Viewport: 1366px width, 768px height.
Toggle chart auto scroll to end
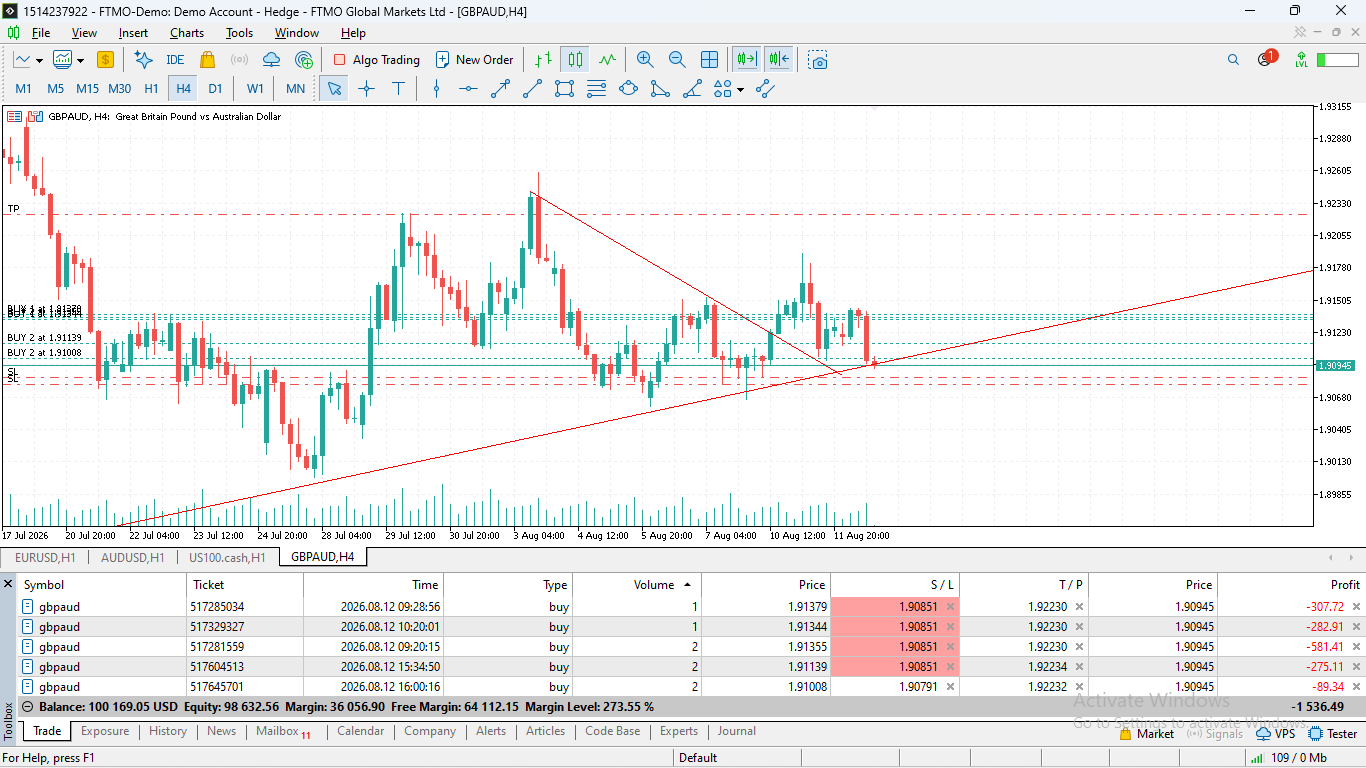(x=747, y=60)
